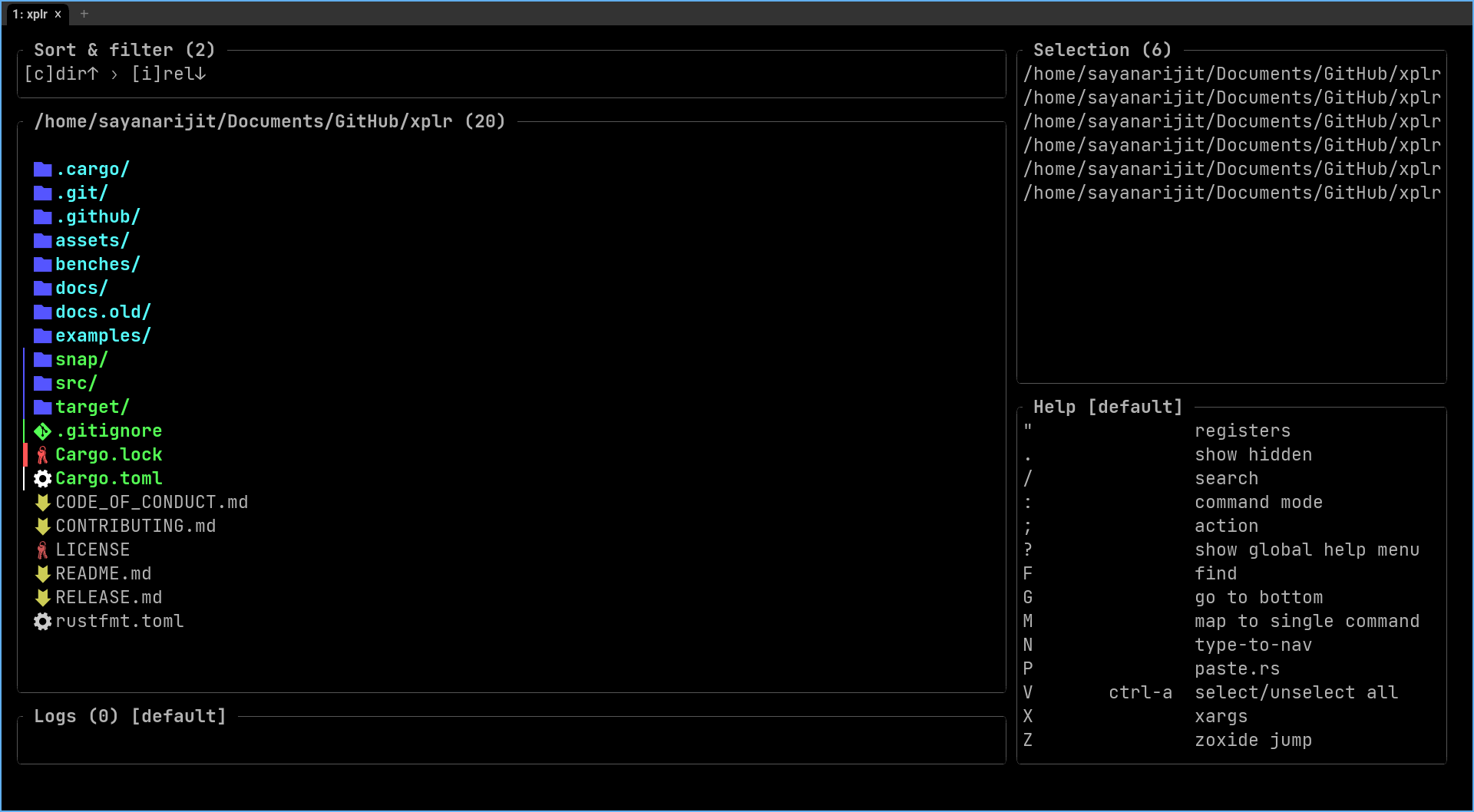Click 'zoxide jump' help entry
The image size is (1474, 812).
coord(1254,741)
